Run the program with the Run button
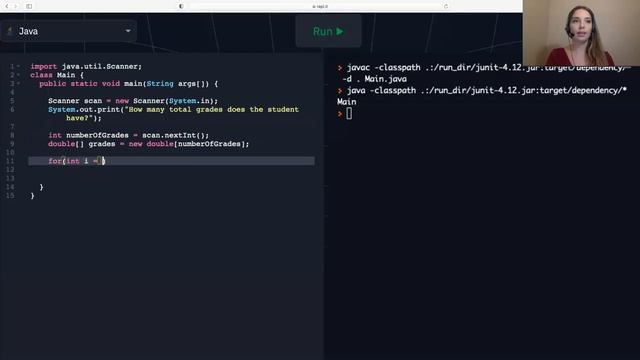 [x=328, y=31]
